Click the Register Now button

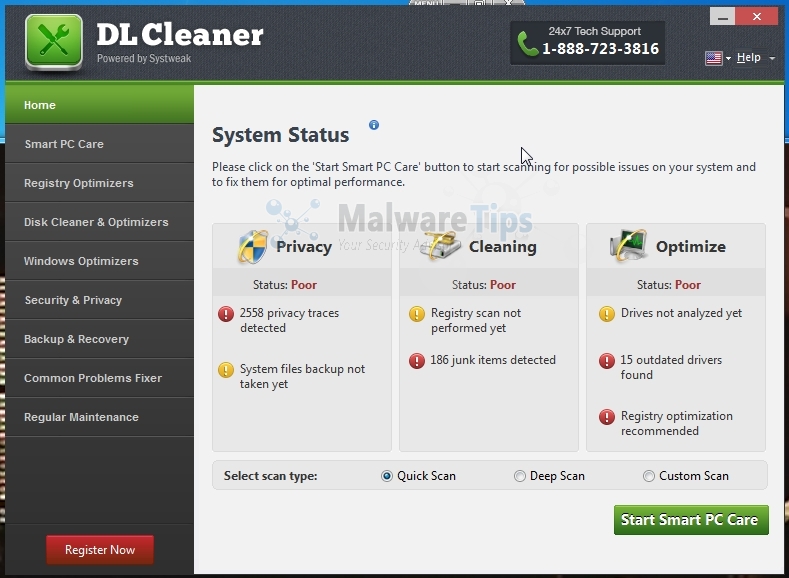click(x=100, y=550)
